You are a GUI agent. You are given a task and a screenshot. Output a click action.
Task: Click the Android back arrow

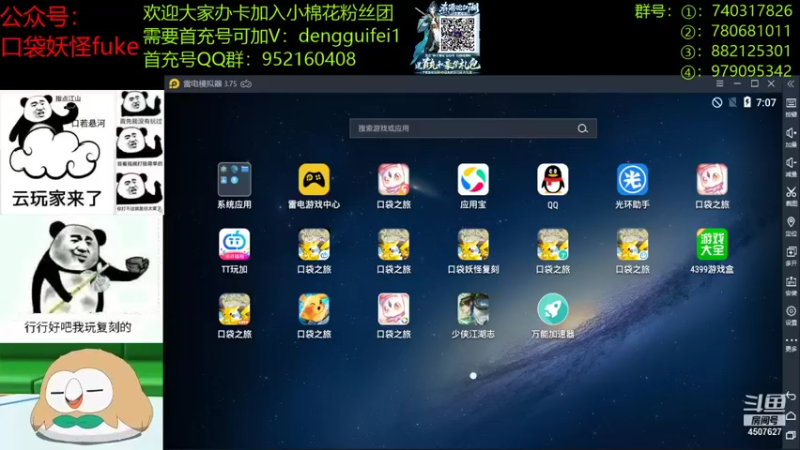791,396
